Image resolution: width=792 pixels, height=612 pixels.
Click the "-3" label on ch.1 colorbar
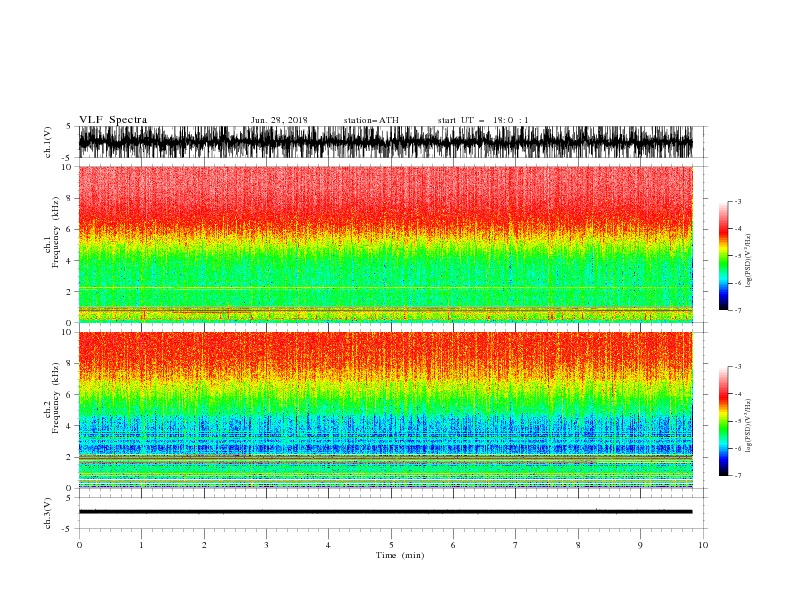tap(738, 202)
